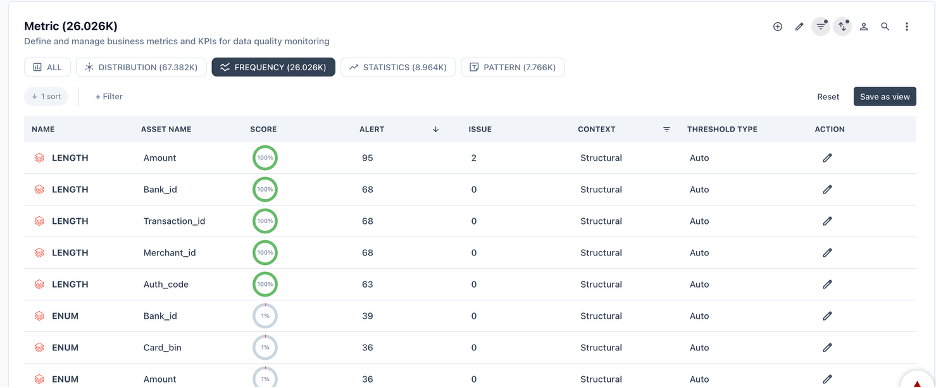Click the CONTEXT column filter icon
Screen dimensions: 936x388
(x=666, y=129)
